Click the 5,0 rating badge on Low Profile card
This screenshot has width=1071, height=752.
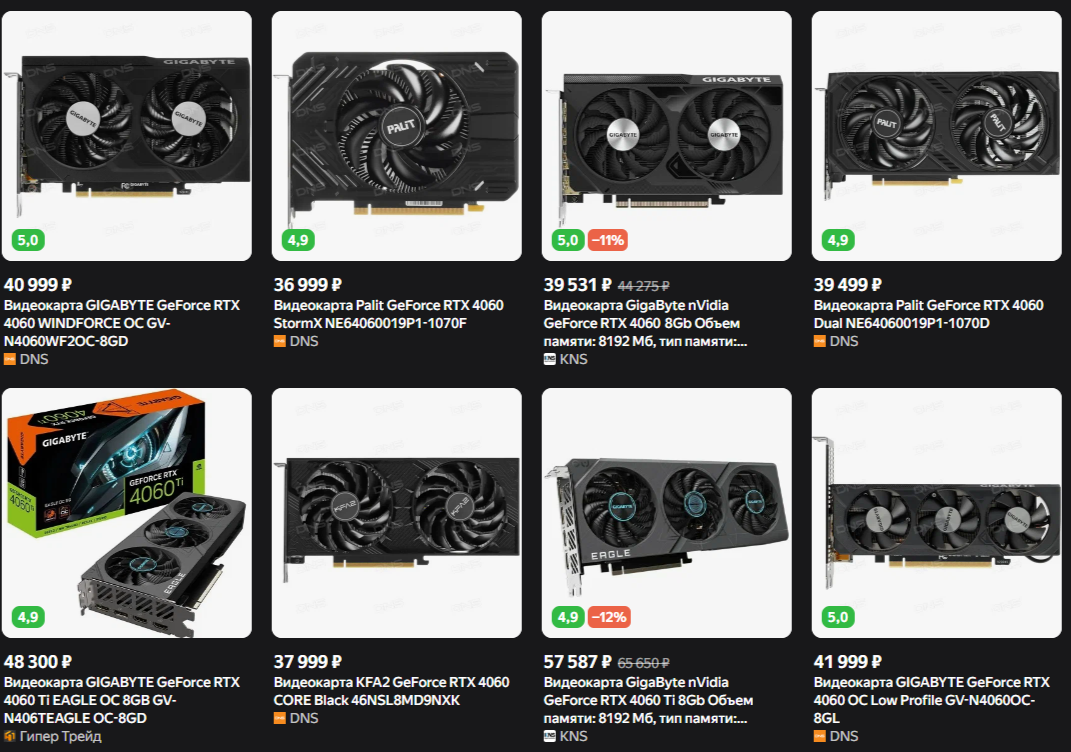[x=838, y=617]
